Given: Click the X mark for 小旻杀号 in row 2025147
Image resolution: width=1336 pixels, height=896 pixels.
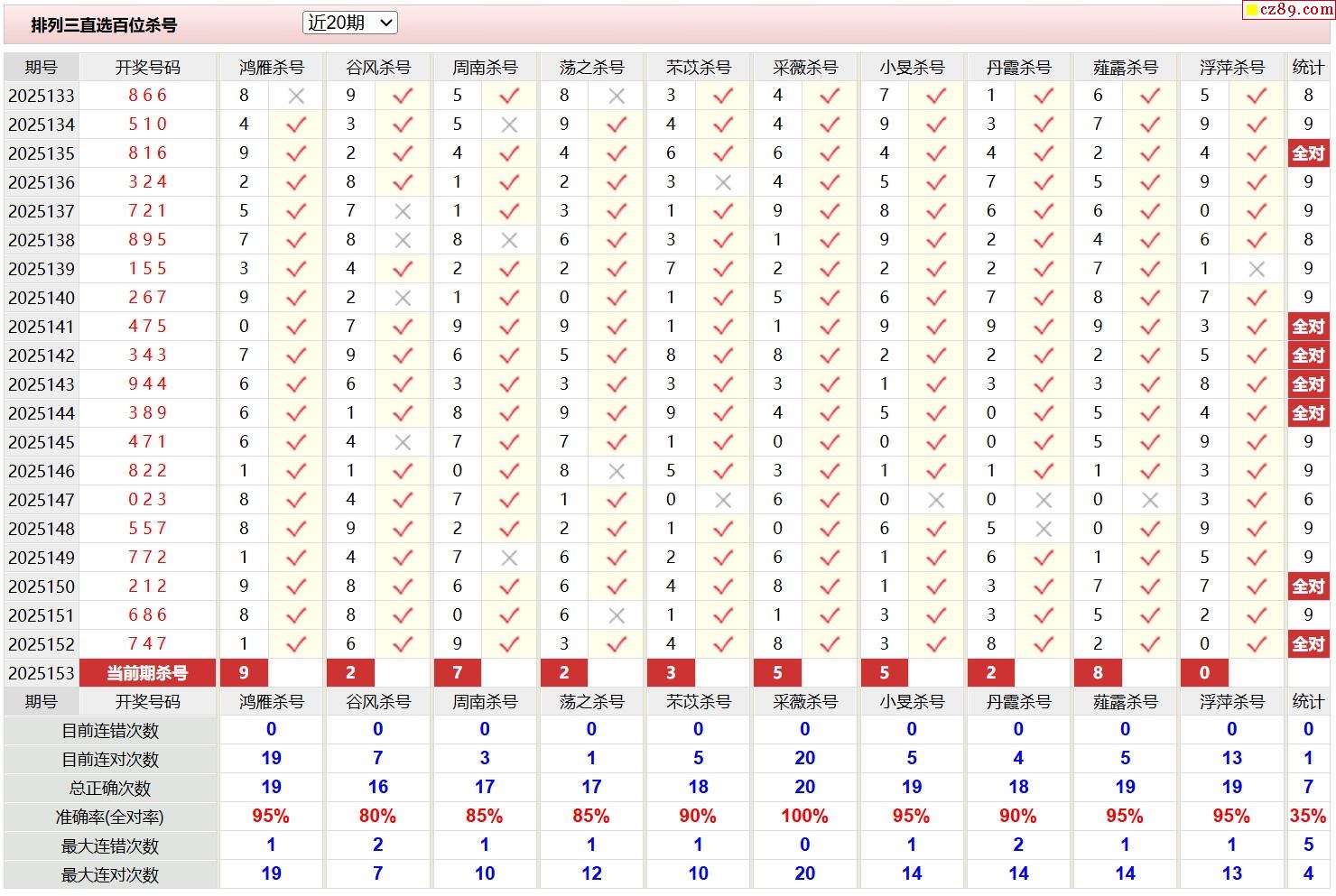Looking at the screenshot, I should point(936,500).
